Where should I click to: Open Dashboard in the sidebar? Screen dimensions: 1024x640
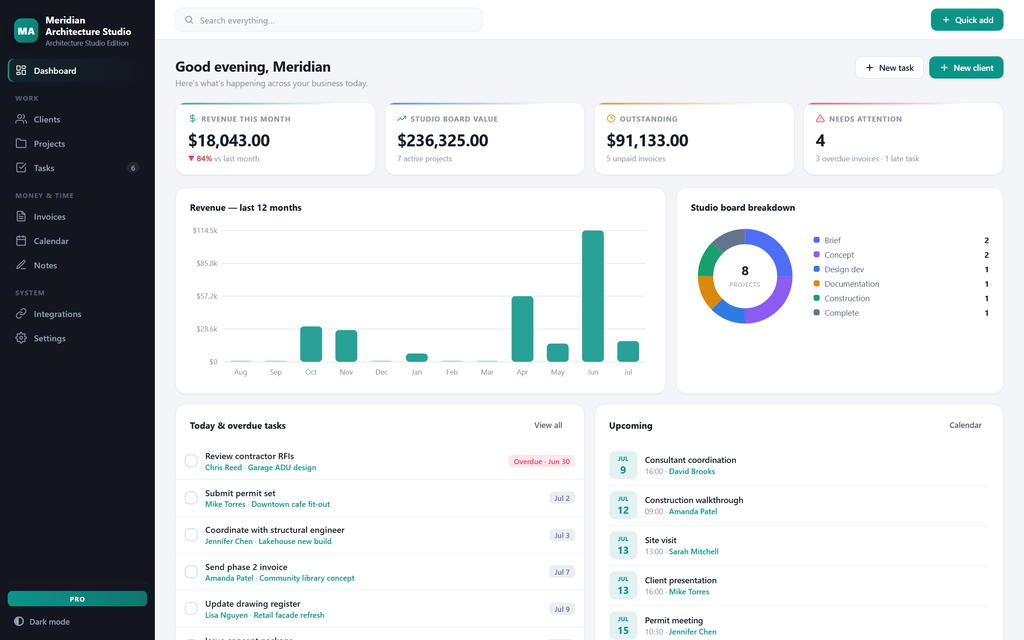click(x=77, y=71)
